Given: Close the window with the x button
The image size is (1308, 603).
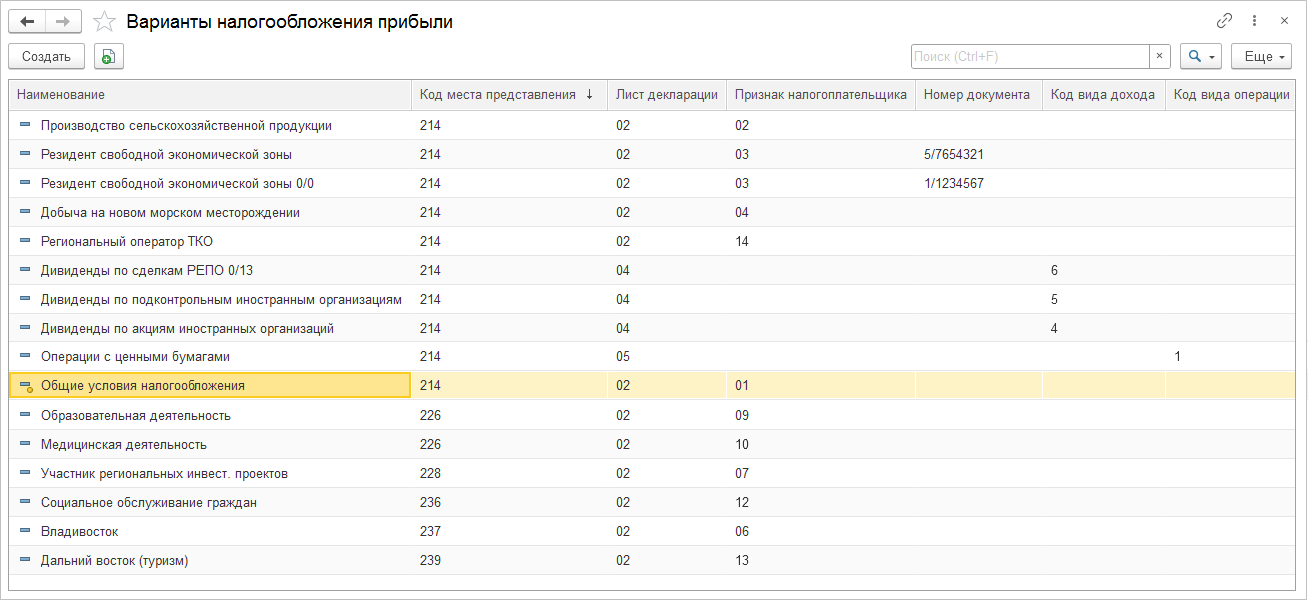Looking at the screenshot, I should point(1285,21).
